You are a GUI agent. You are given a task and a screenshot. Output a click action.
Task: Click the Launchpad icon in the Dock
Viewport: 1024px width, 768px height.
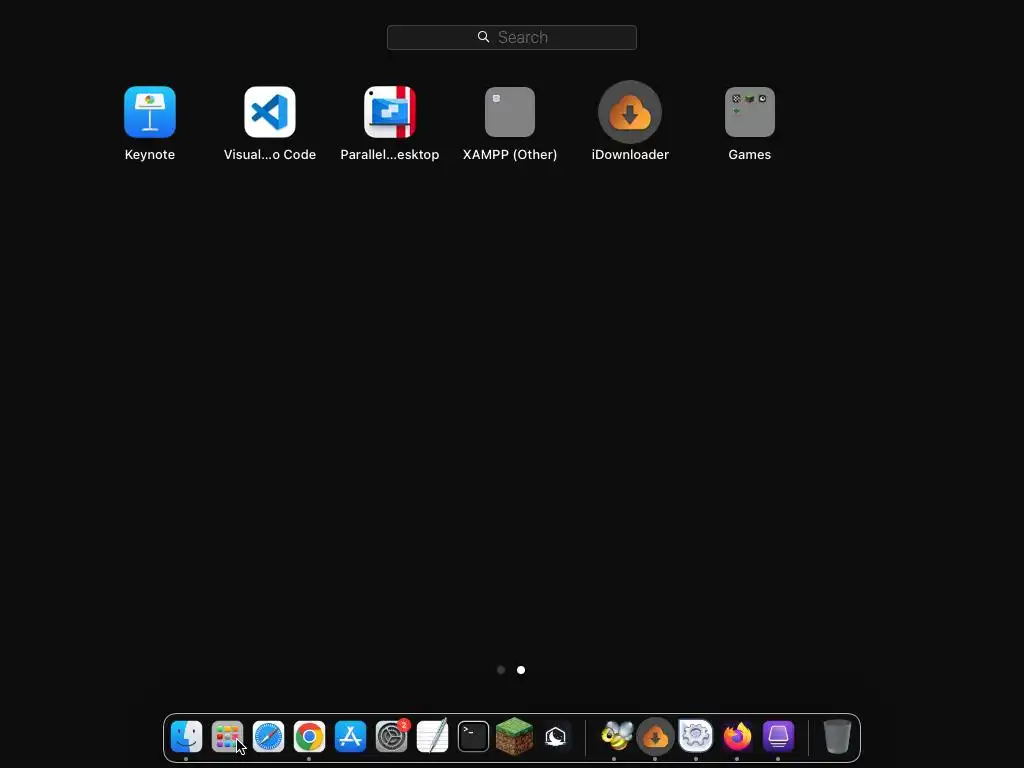(x=227, y=737)
